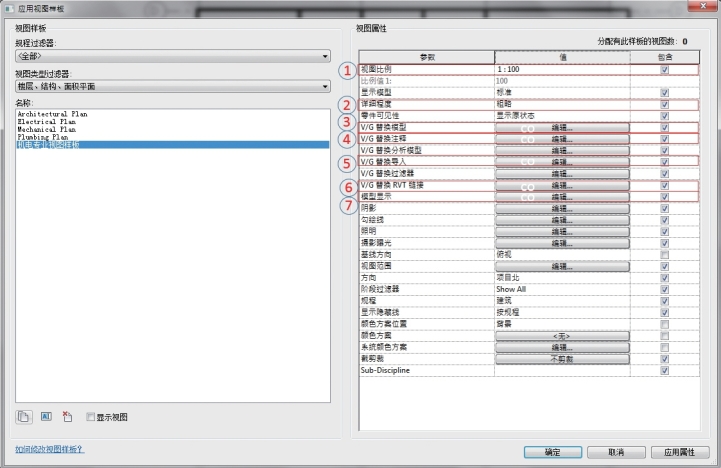Open the 如何修改视图样板 help link
Viewport: 721px width, 468px height.
point(50,450)
